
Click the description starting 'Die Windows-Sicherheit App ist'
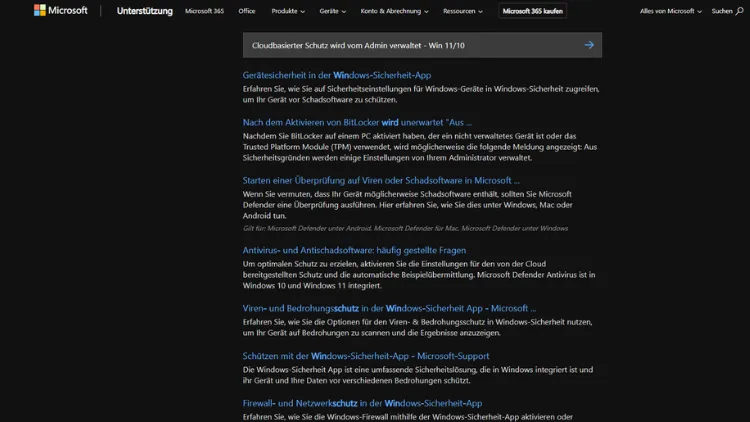tap(418, 375)
